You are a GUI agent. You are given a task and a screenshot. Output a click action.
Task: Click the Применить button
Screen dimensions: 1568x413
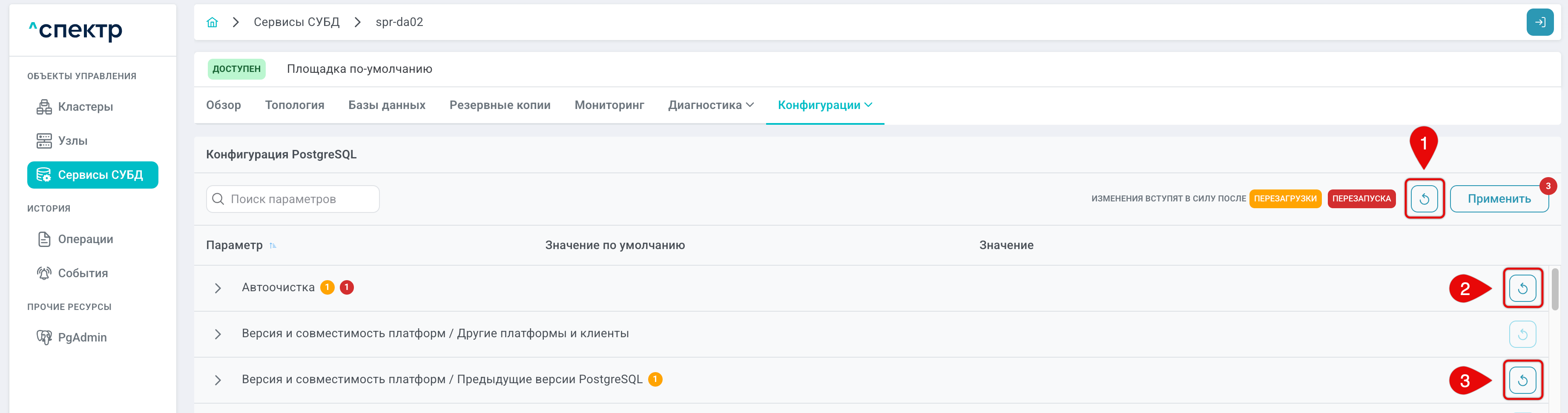click(x=1499, y=199)
